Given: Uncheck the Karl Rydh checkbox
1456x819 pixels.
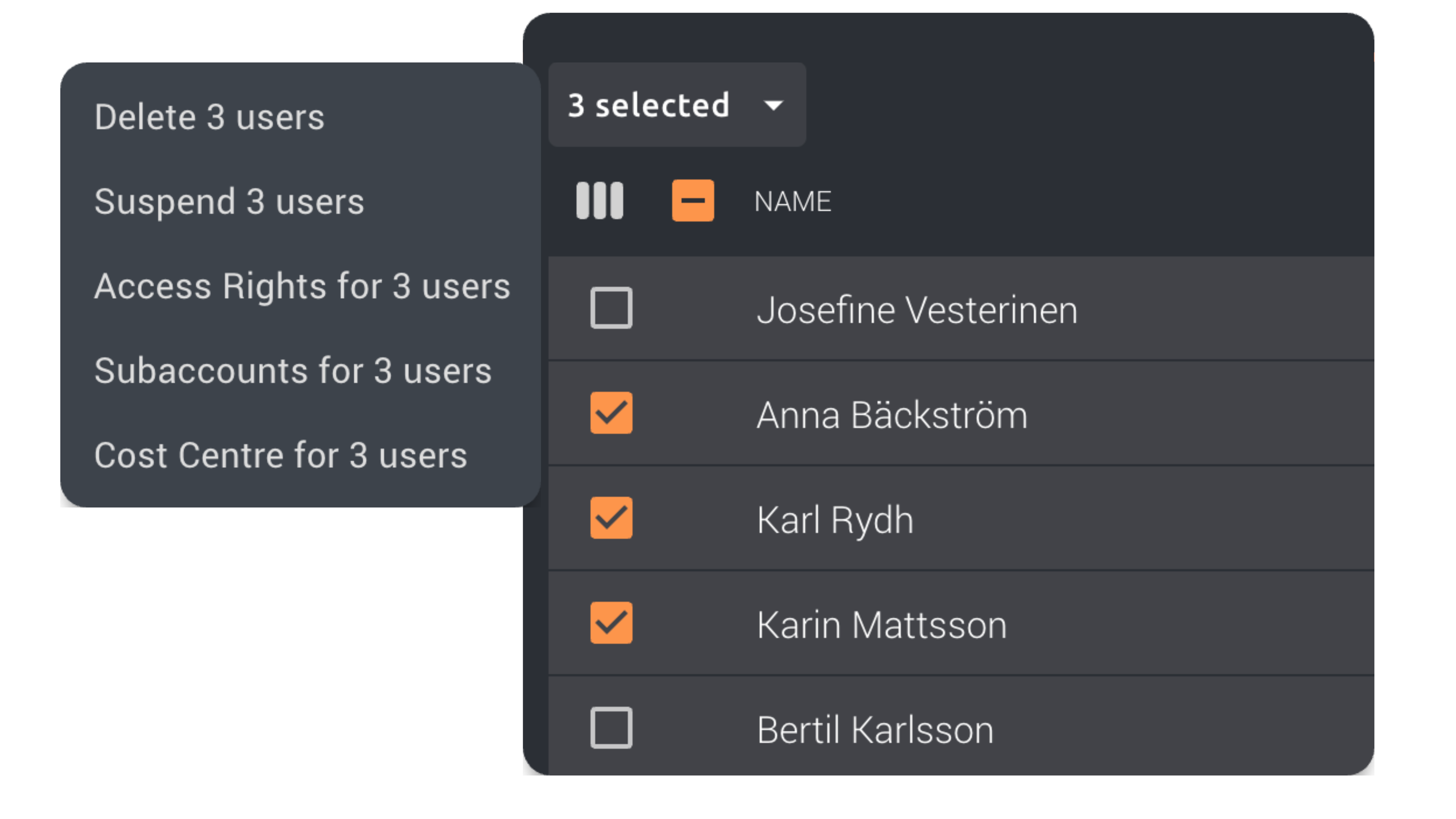Looking at the screenshot, I should 611,518.
